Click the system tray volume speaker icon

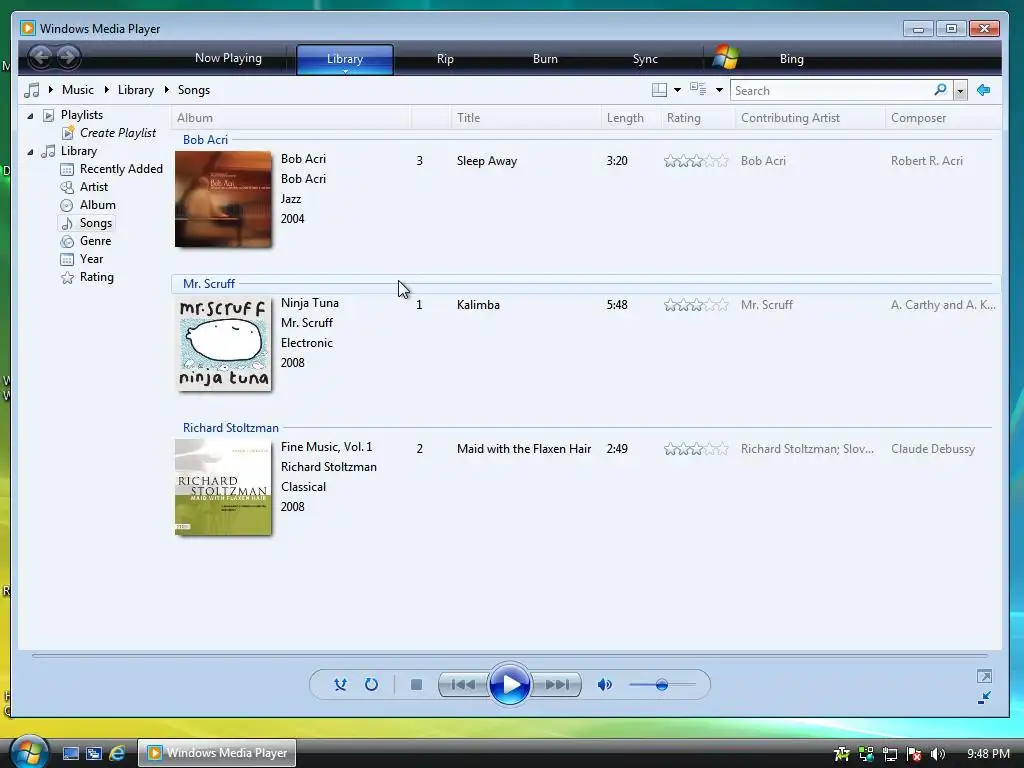click(x=938, y=754)
